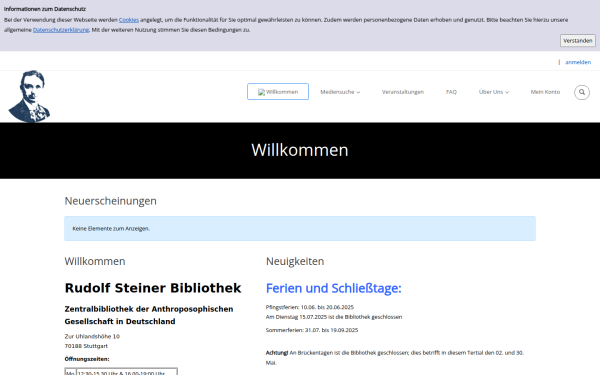The image size is (600, 375).
Task: Click the Neuerscheinungen heading
Action: 111,201
